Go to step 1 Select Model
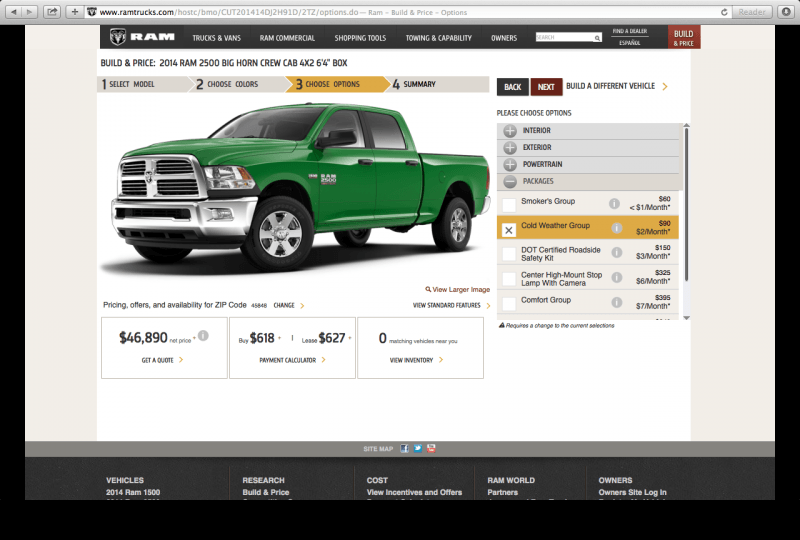 point(142,84)
